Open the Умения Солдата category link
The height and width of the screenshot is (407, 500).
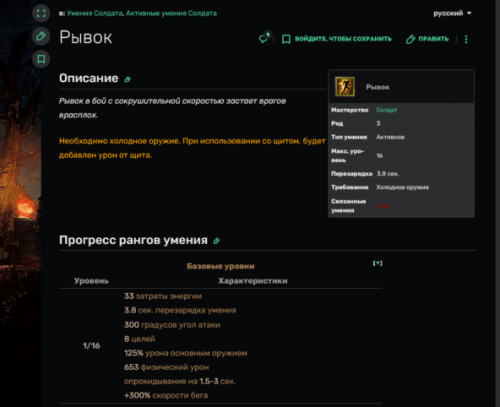[x=95, y=13]
